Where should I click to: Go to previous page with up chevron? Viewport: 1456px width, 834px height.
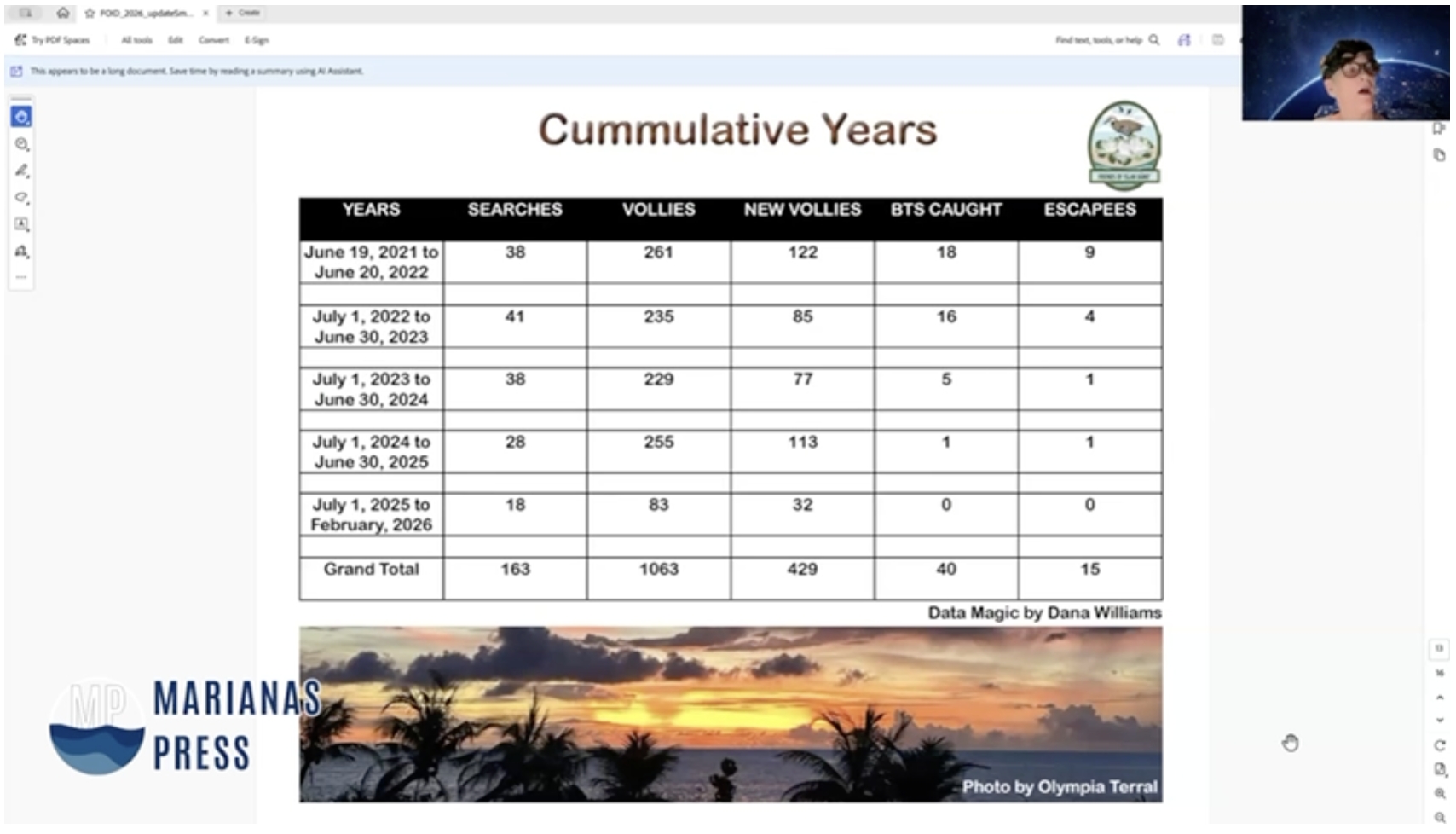point(1439,698)
